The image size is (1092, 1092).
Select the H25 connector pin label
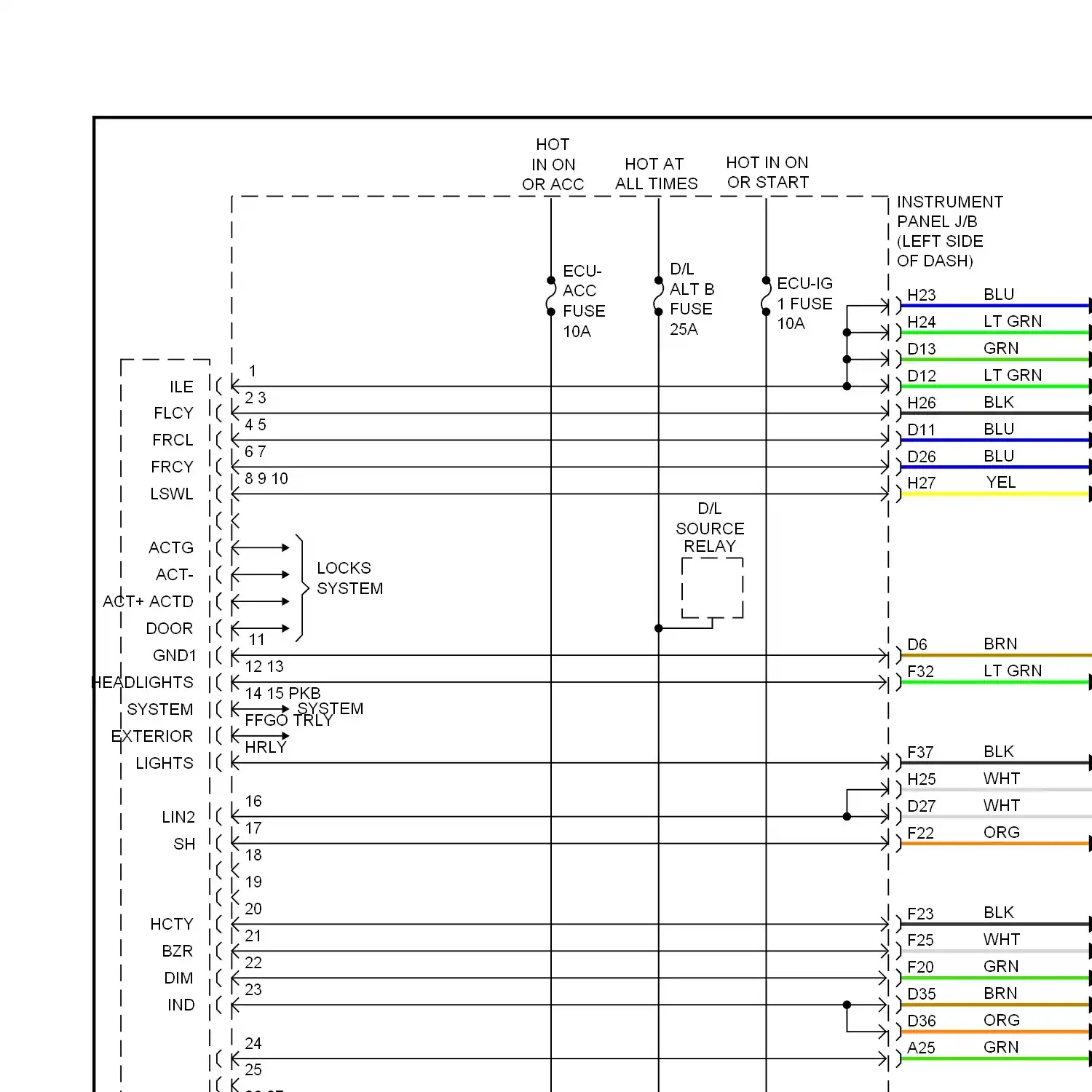[x=921, y=779]
